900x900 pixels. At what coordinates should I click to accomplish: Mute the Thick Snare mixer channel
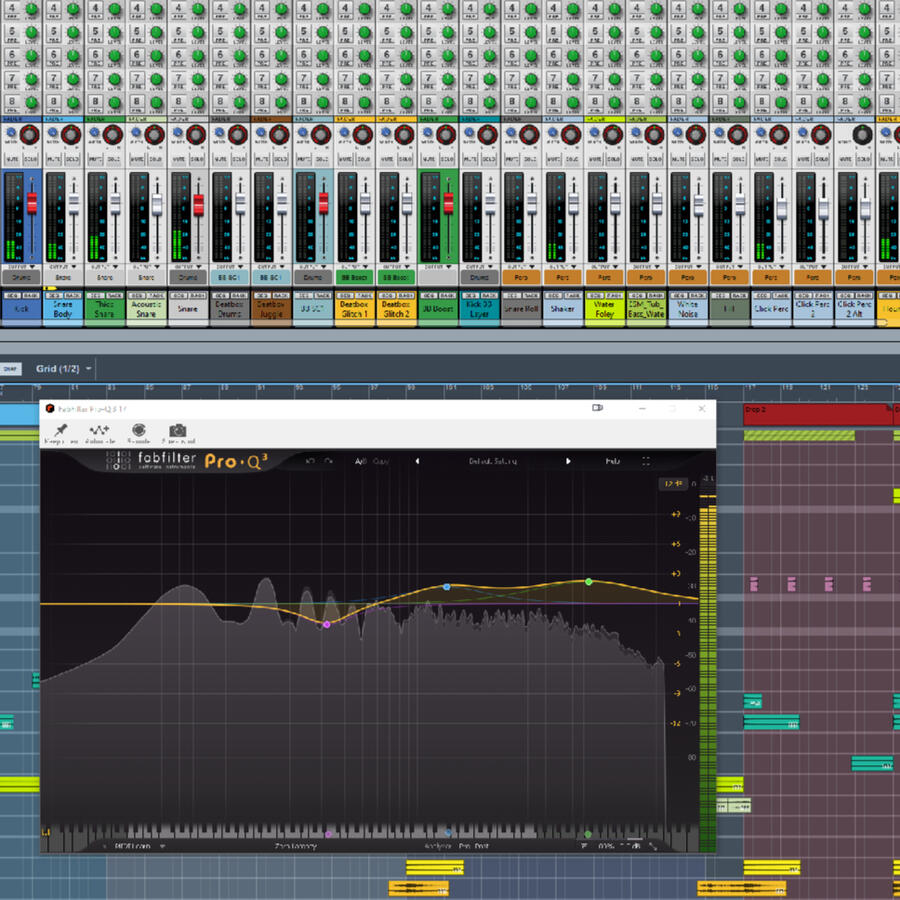[96, 159]
